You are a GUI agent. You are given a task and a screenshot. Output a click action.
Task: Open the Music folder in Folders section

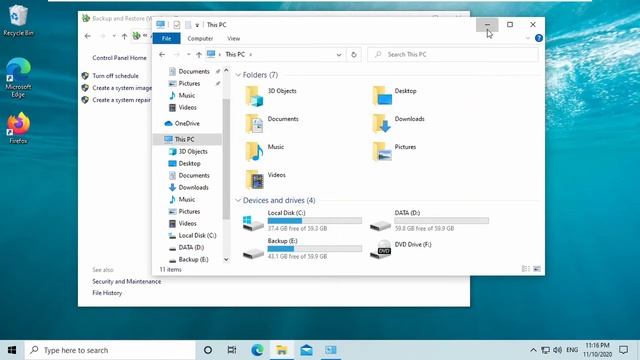click(254, 152)
